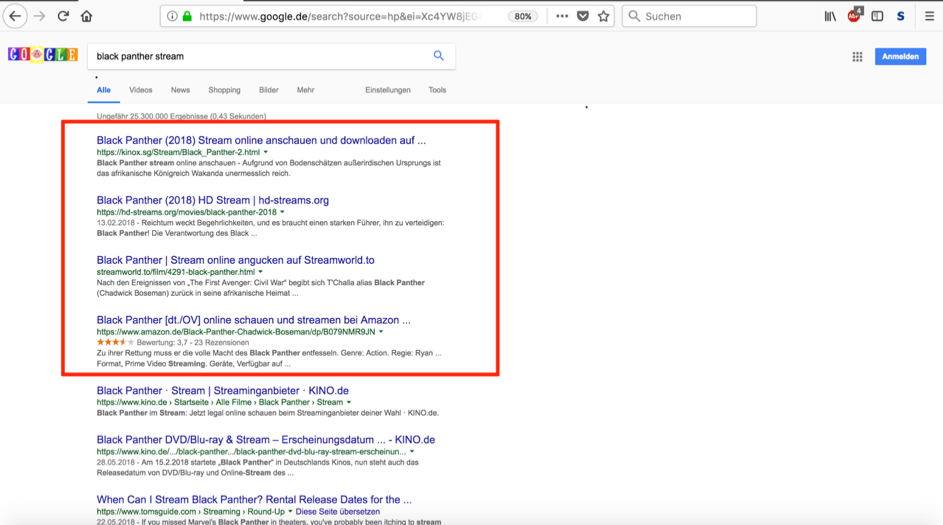Click the Anmelden sign-in button
Screen dimensions: 943x525
point(900,57)
